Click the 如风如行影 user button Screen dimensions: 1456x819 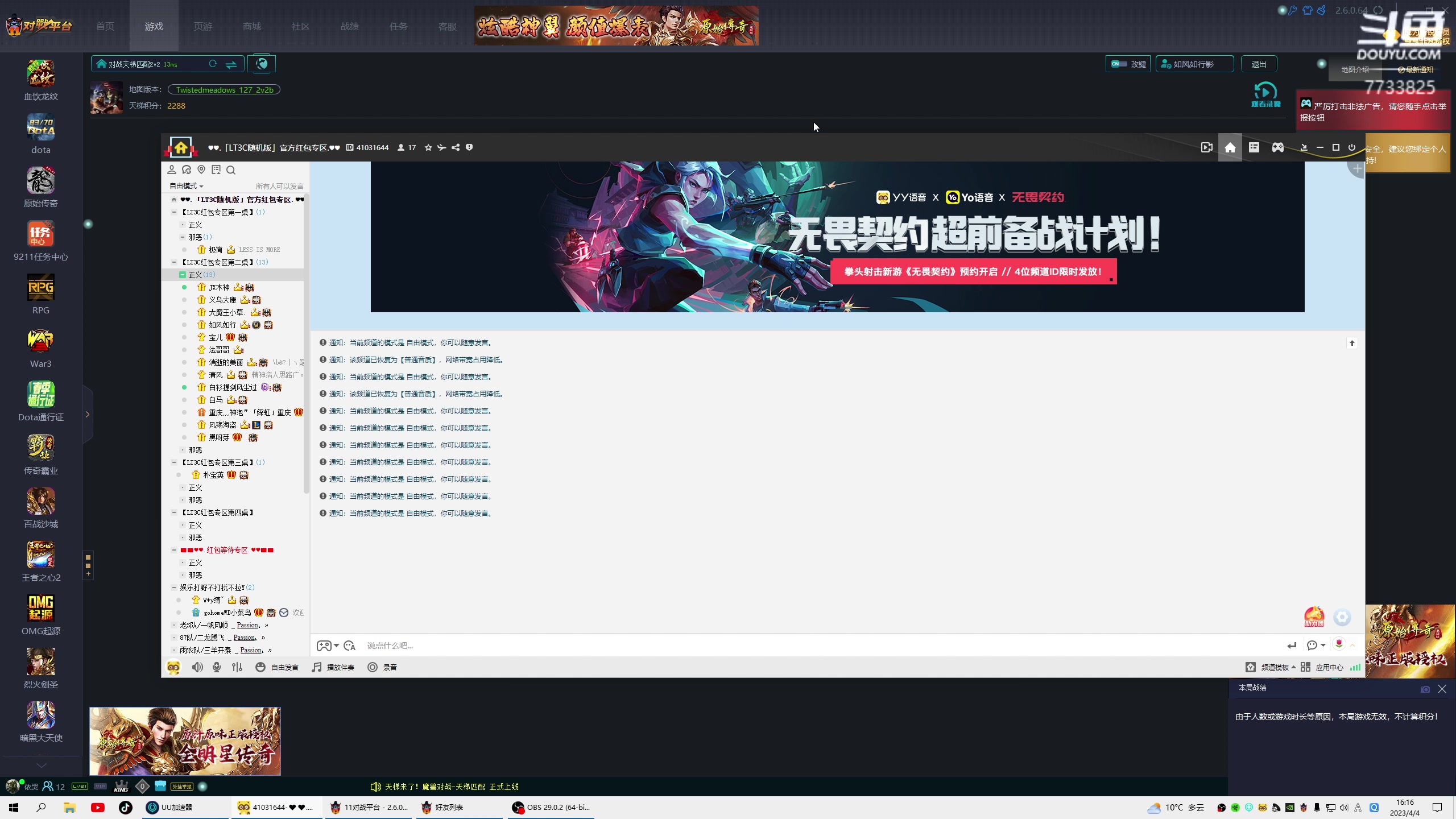(1194, 64)
